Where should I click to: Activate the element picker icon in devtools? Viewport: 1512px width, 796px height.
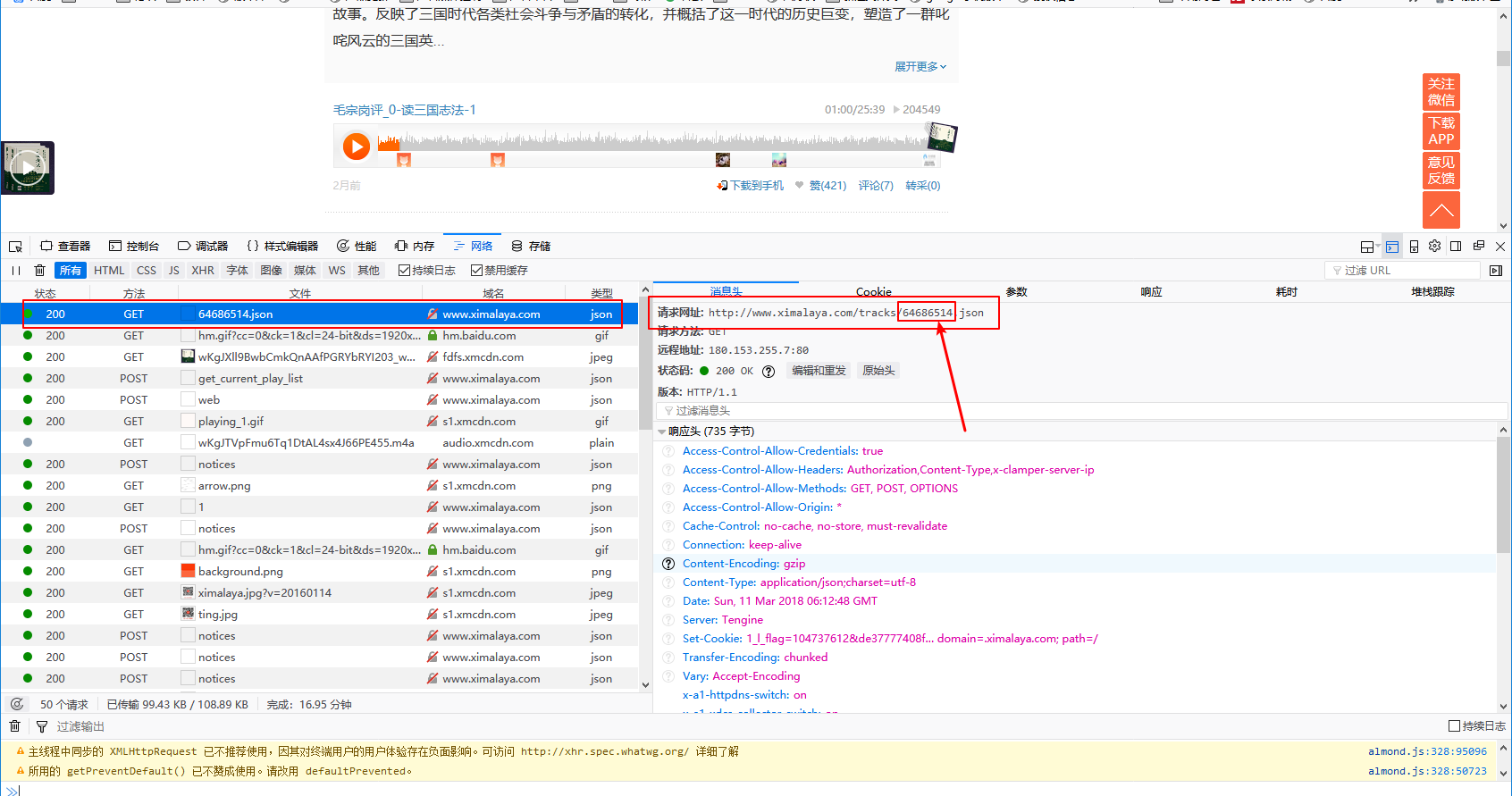tap(15, 247)
